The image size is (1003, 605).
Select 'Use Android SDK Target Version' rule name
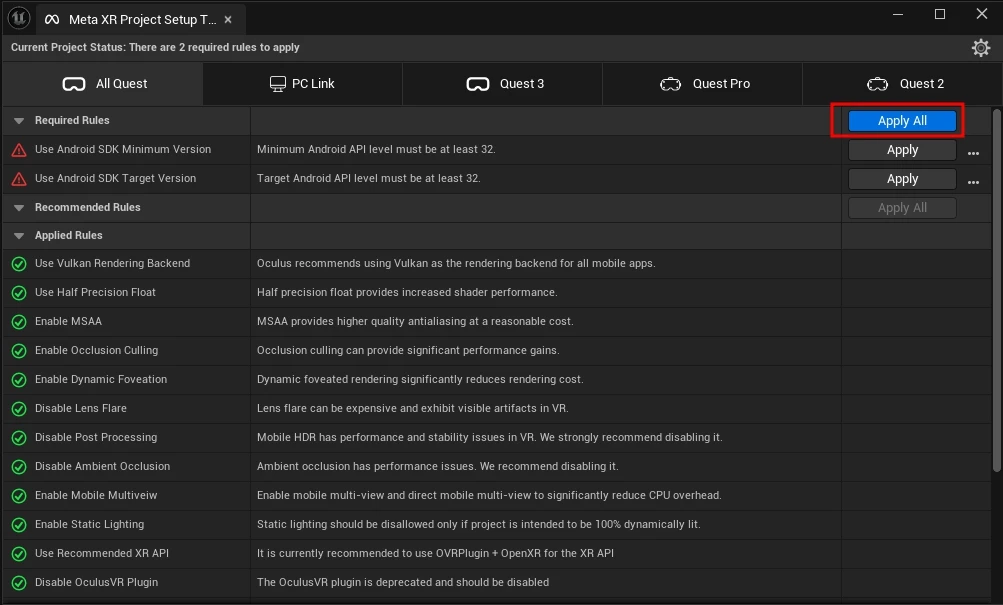tap(115, 178)
